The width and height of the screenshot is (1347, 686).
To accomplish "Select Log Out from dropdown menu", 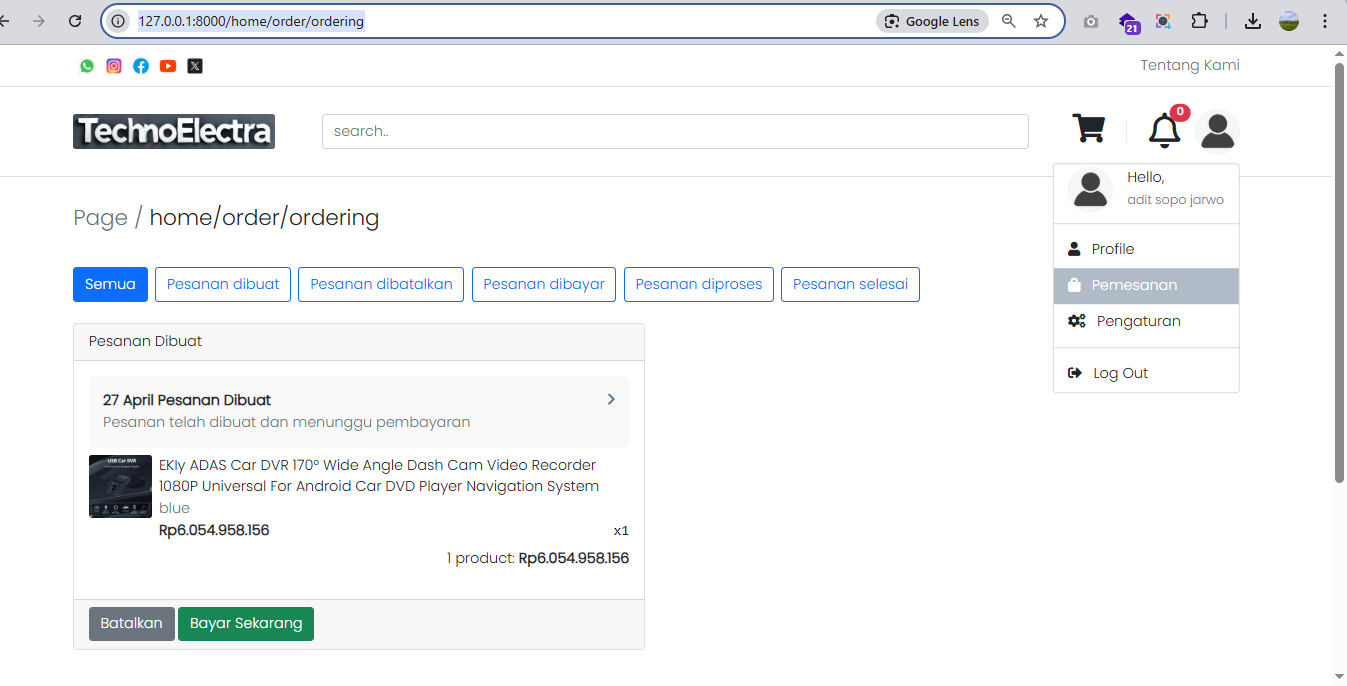I will click(1120, 373).
